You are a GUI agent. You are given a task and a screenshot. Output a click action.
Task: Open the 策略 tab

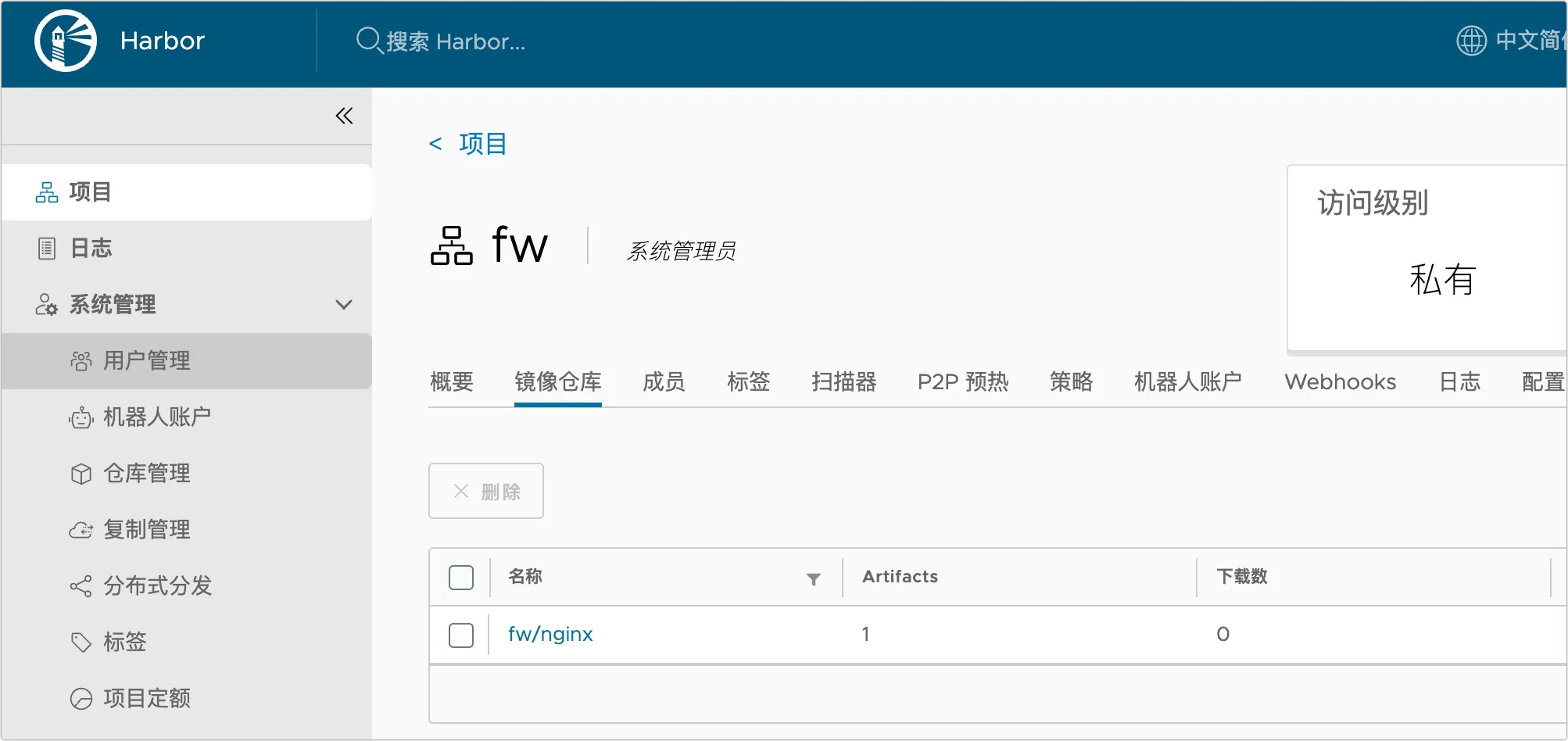point(1072,381)
